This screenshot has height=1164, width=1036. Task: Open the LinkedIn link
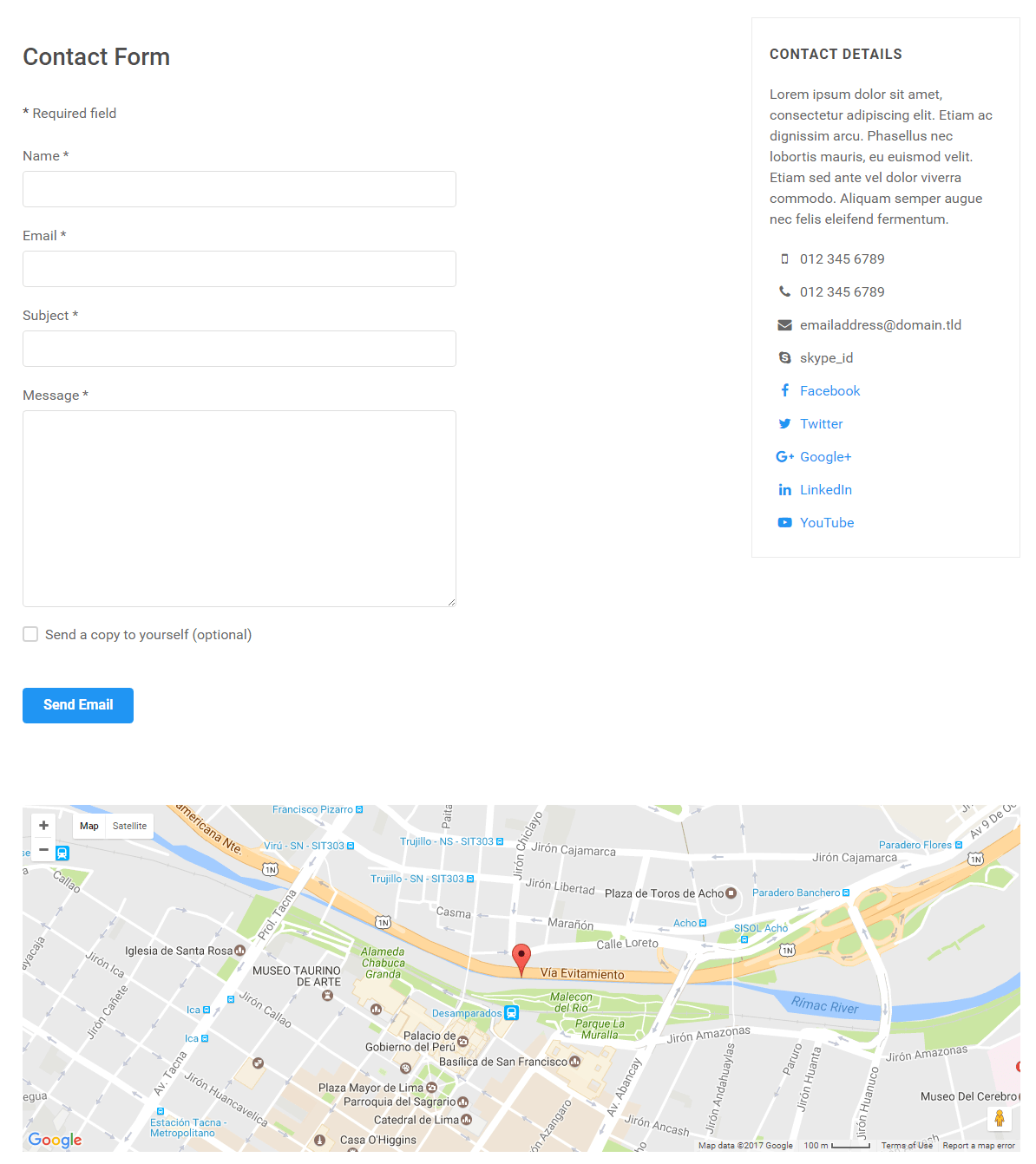coord(825,490)
